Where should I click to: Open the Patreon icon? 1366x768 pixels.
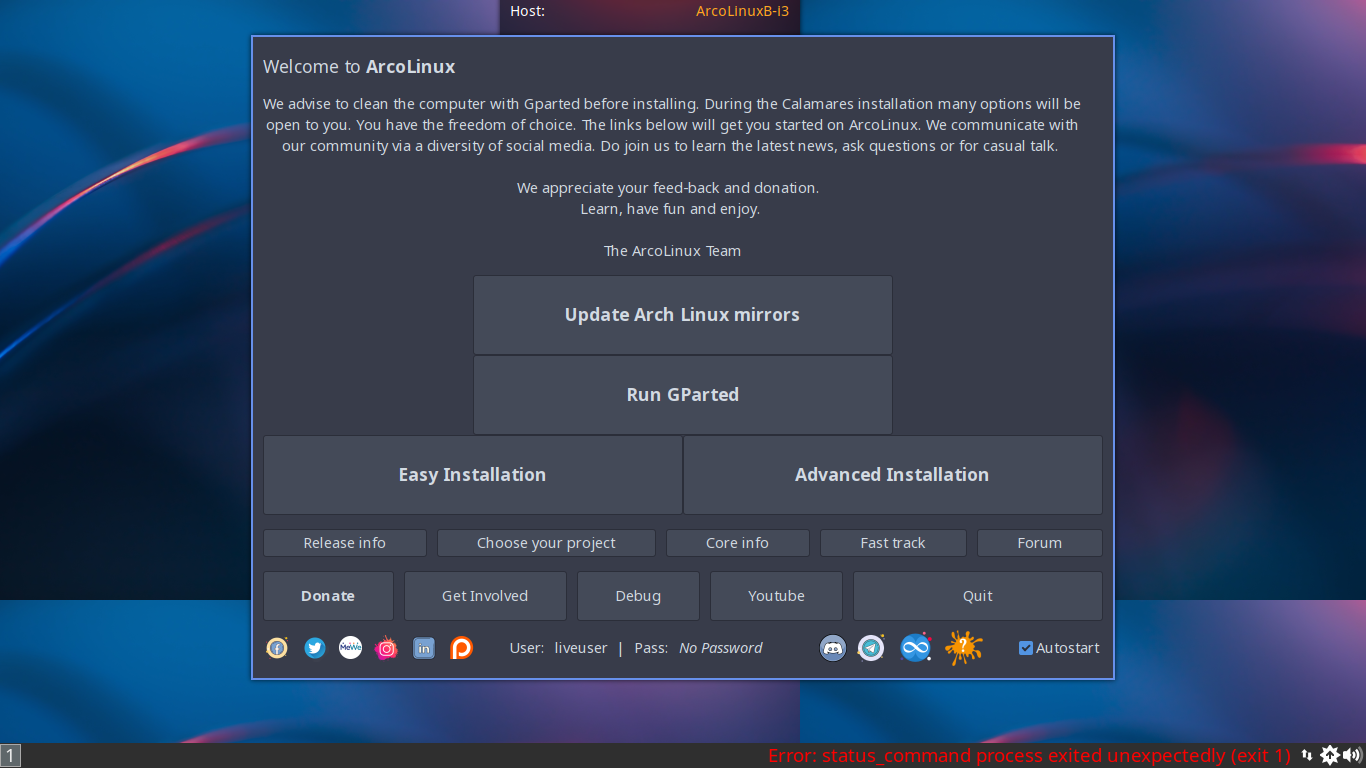(x=461, y=648)
